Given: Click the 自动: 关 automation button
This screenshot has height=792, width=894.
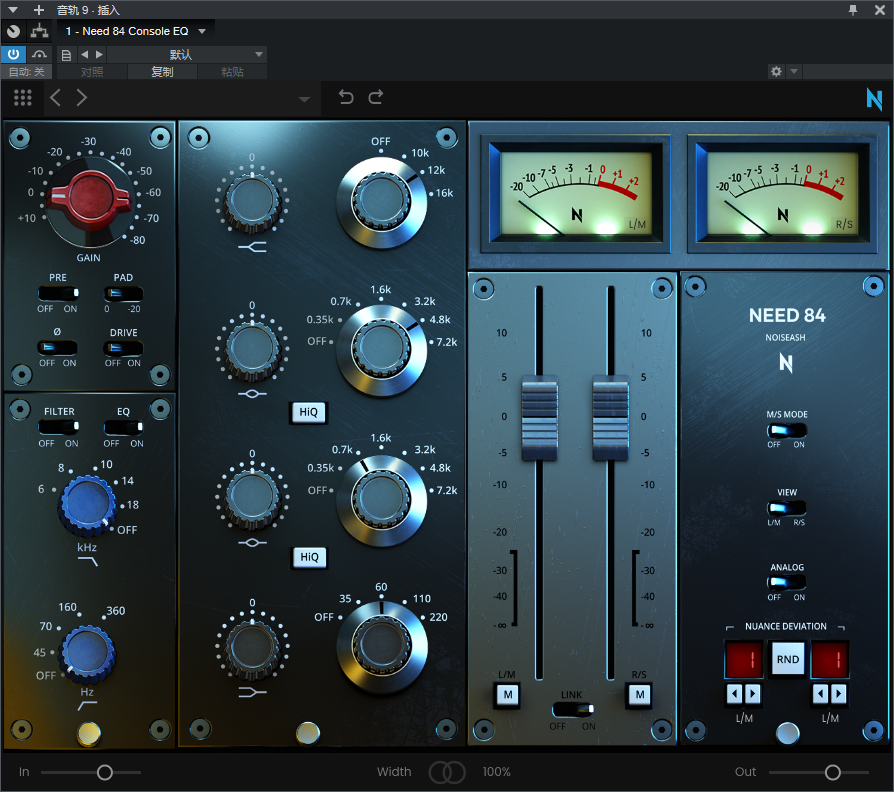Looking at the screenshot, I should pyautogui.click(x=26, y=72).
